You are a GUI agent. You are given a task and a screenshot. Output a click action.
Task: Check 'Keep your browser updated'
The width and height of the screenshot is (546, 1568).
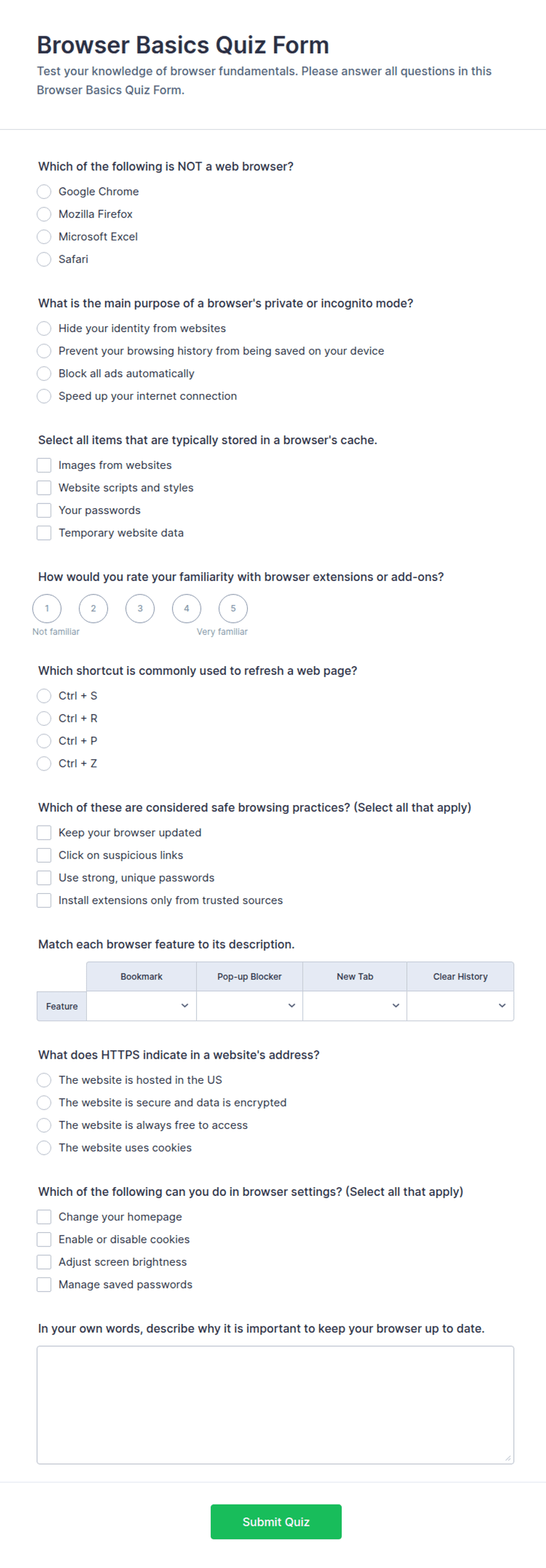click(44, 833)
